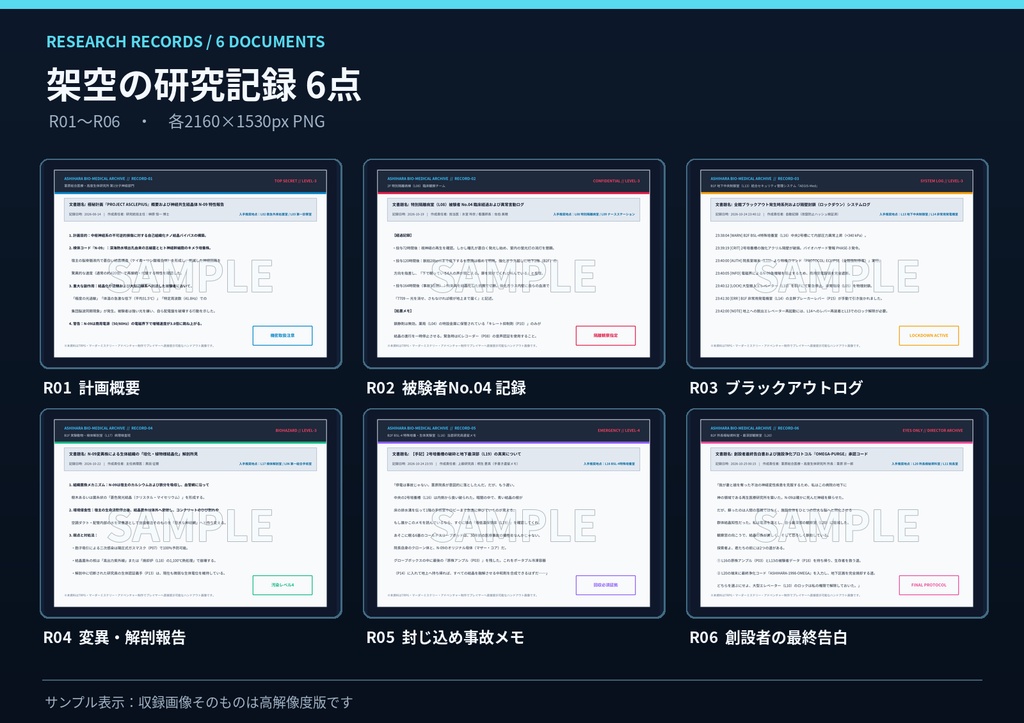The height and width of the screenshot is (723, 1024).
Task: Click the "CONFIDENTIAL // LEVEL-3" label in R02
Action: 616,181
